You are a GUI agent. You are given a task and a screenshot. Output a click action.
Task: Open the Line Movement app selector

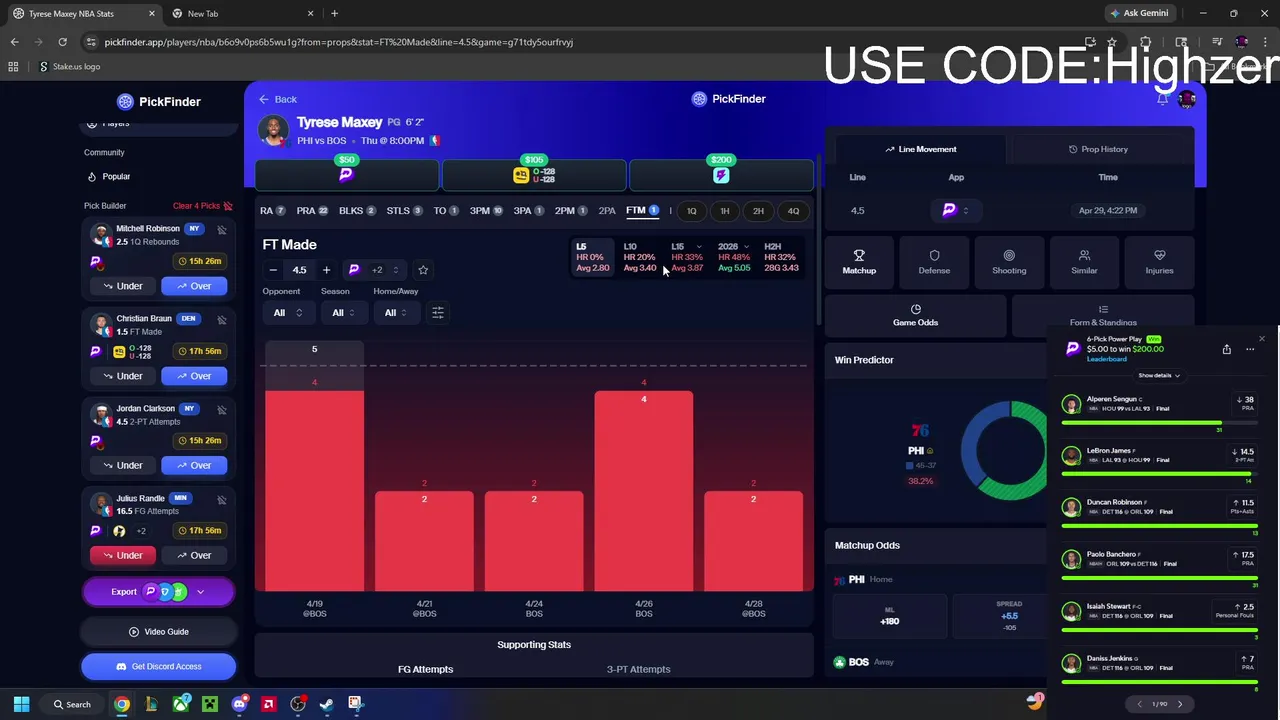point(956,211)
